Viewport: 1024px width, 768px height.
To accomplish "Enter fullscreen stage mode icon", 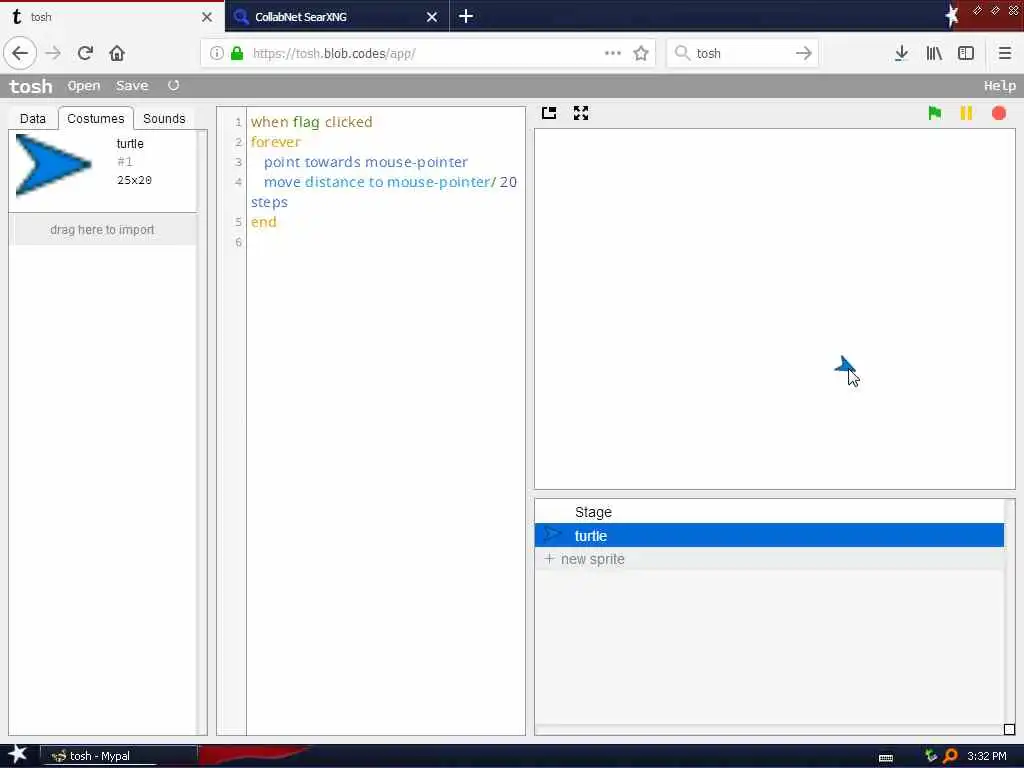I will click(x=581, y=113).
